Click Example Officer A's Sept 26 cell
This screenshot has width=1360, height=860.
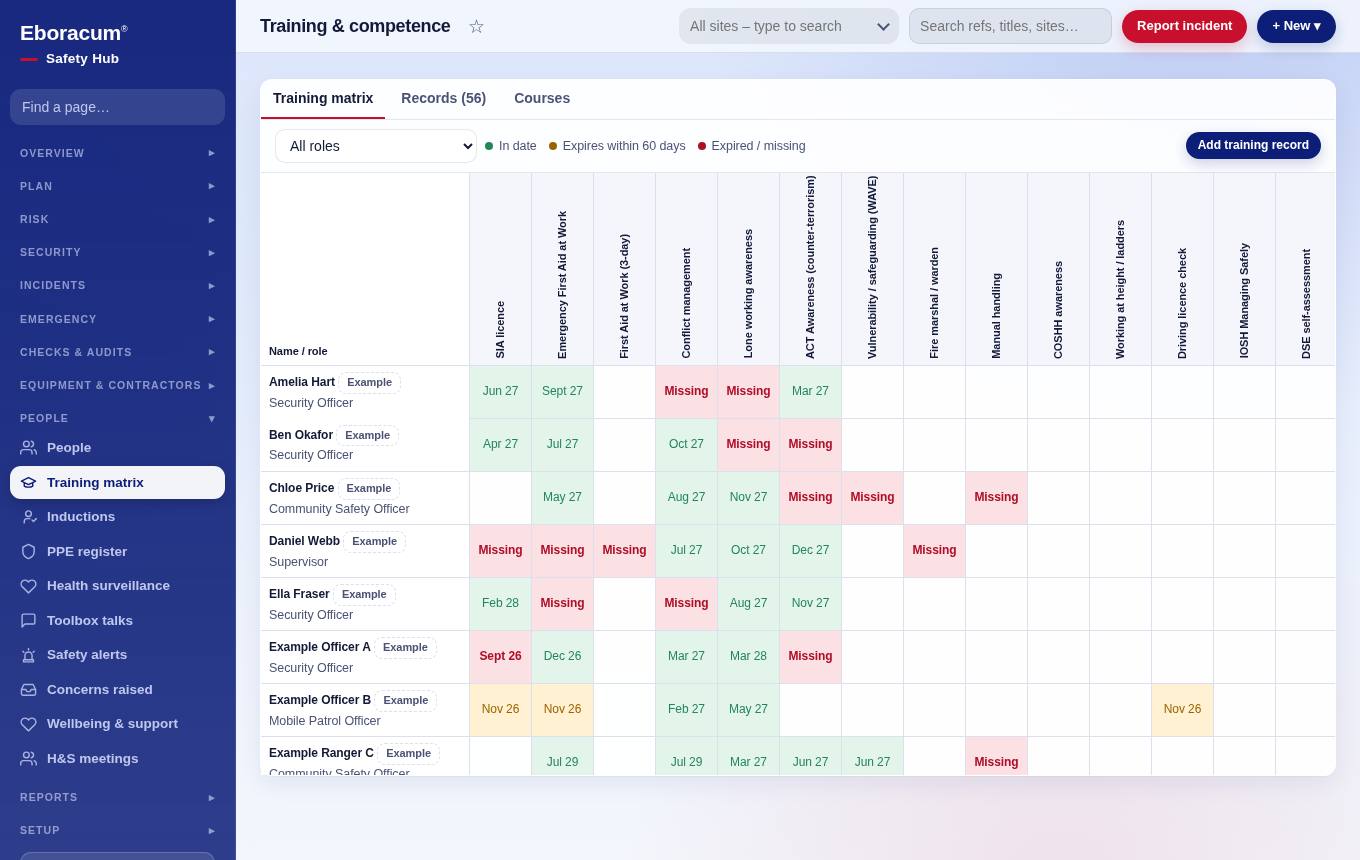pos(500,656)
